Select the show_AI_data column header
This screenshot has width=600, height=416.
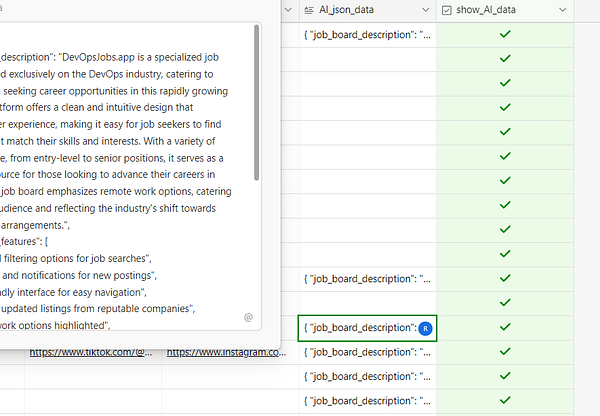click(x=505, y=10)
